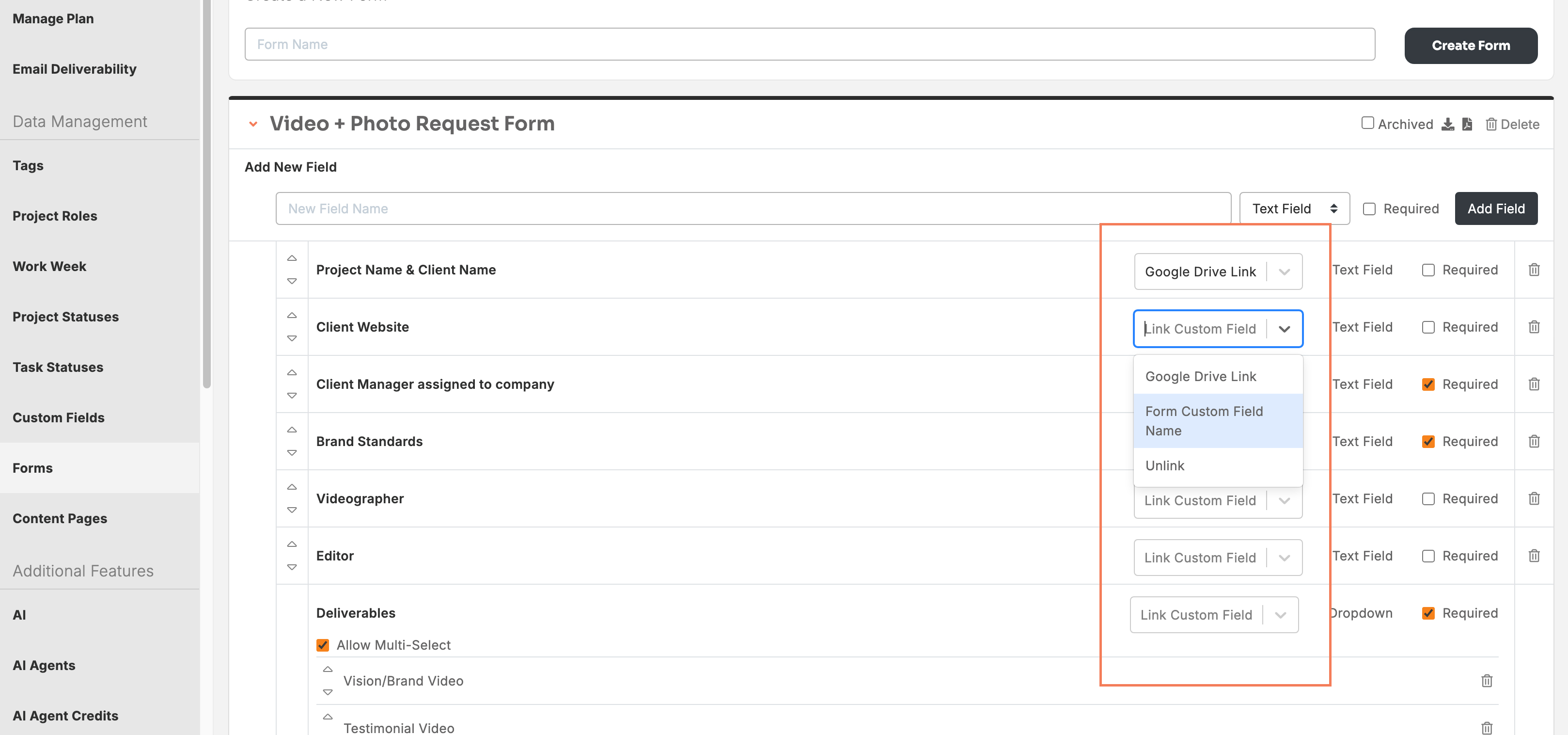Select Unlink from the dropdown list

[x=1217, y=465]
